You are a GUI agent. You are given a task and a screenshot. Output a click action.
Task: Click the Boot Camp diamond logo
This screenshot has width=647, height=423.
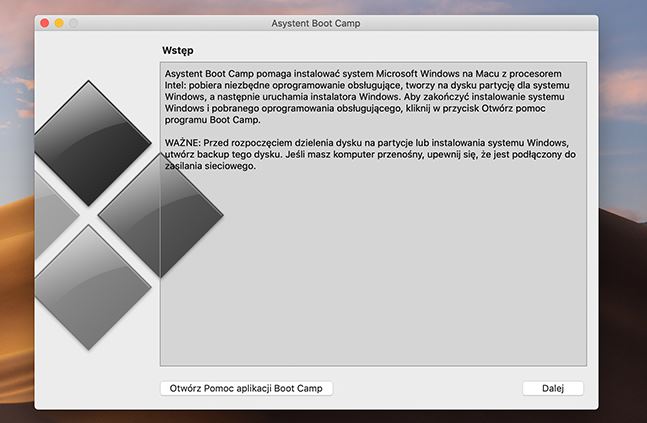129,215
